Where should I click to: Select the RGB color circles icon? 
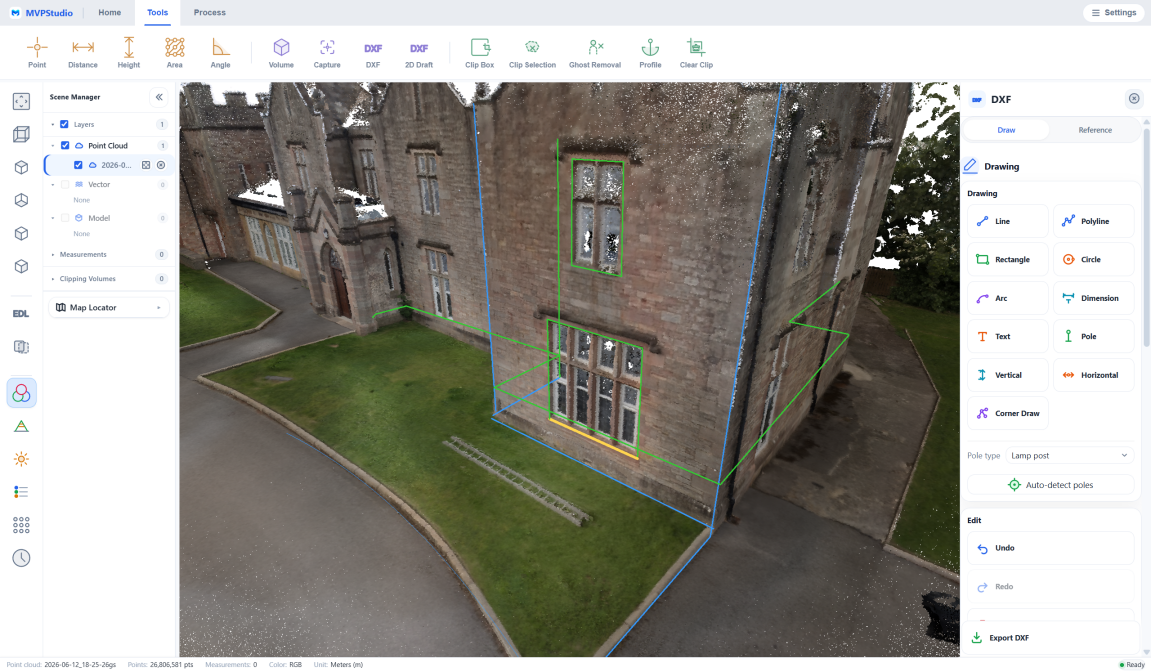(x=21, y=393)
